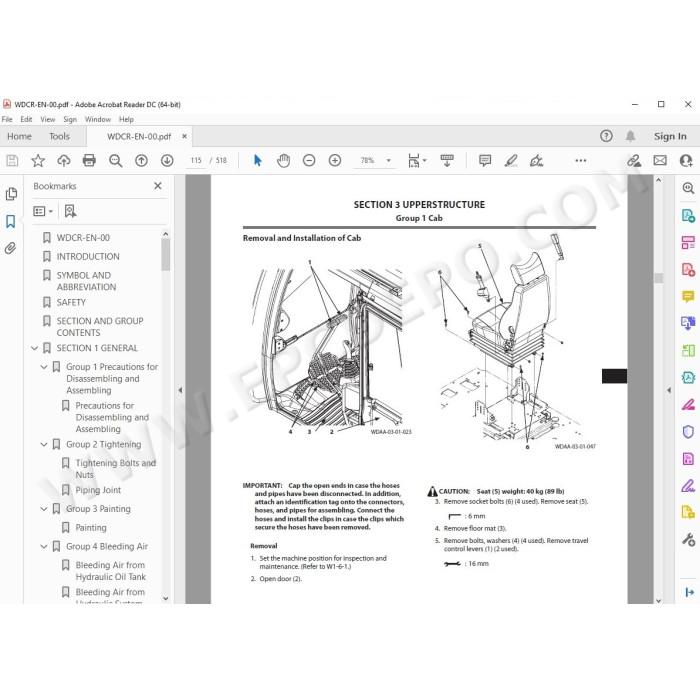Open the attachments paperclip panel
This screenshot has width=700, height=700.
(x=11, y=248)
